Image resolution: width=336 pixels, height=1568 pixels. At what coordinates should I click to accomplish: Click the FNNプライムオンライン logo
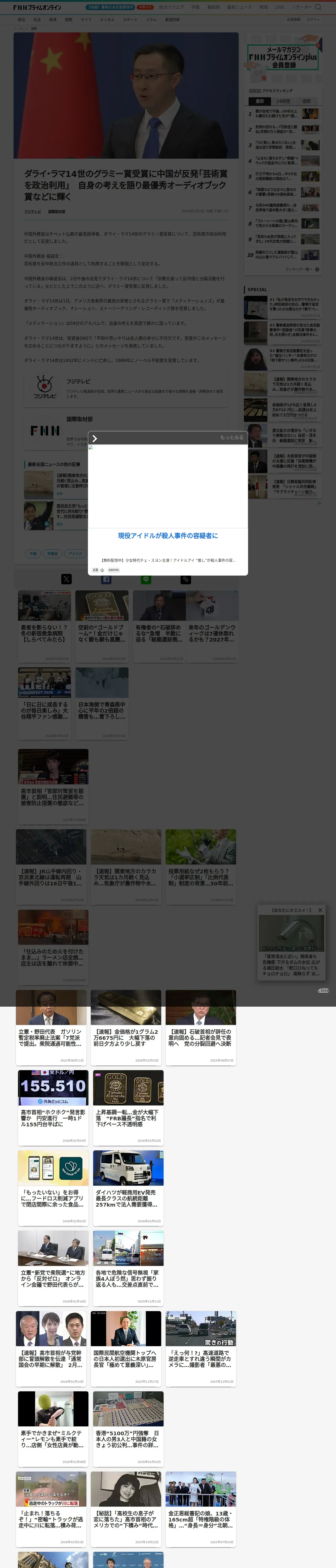37,7
